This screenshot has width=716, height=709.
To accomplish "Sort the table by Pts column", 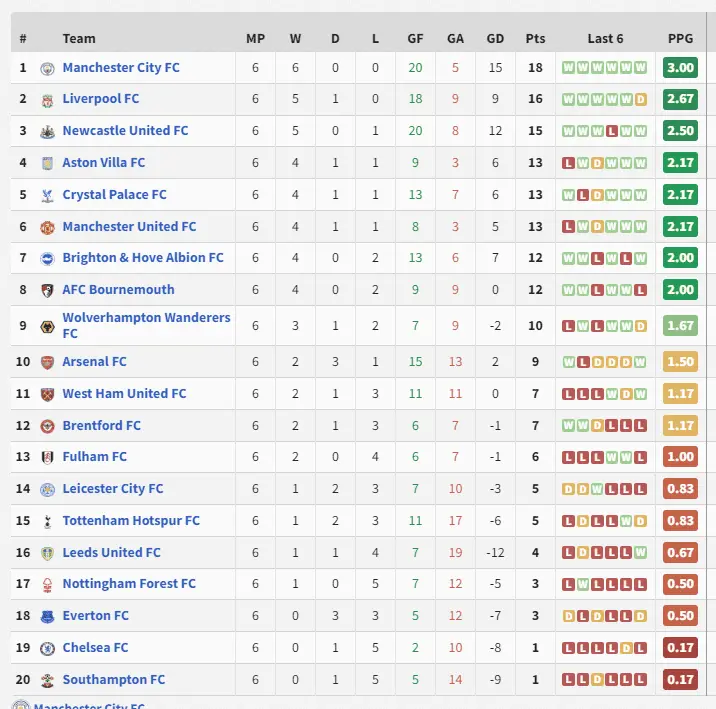I will coord(535,39).
